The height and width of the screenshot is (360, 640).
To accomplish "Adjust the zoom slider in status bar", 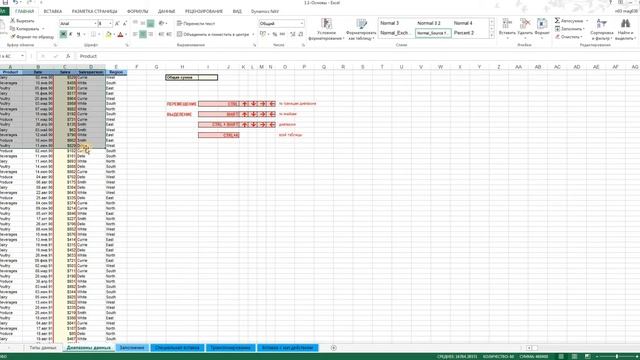I will (x=617, y=357).
